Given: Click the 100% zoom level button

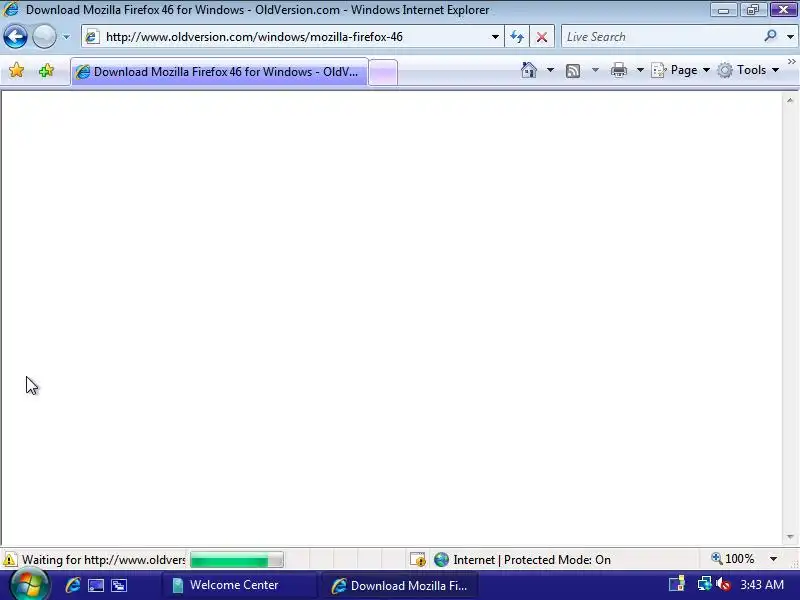Looking at the screenshot, I should (x=733, y=559).
